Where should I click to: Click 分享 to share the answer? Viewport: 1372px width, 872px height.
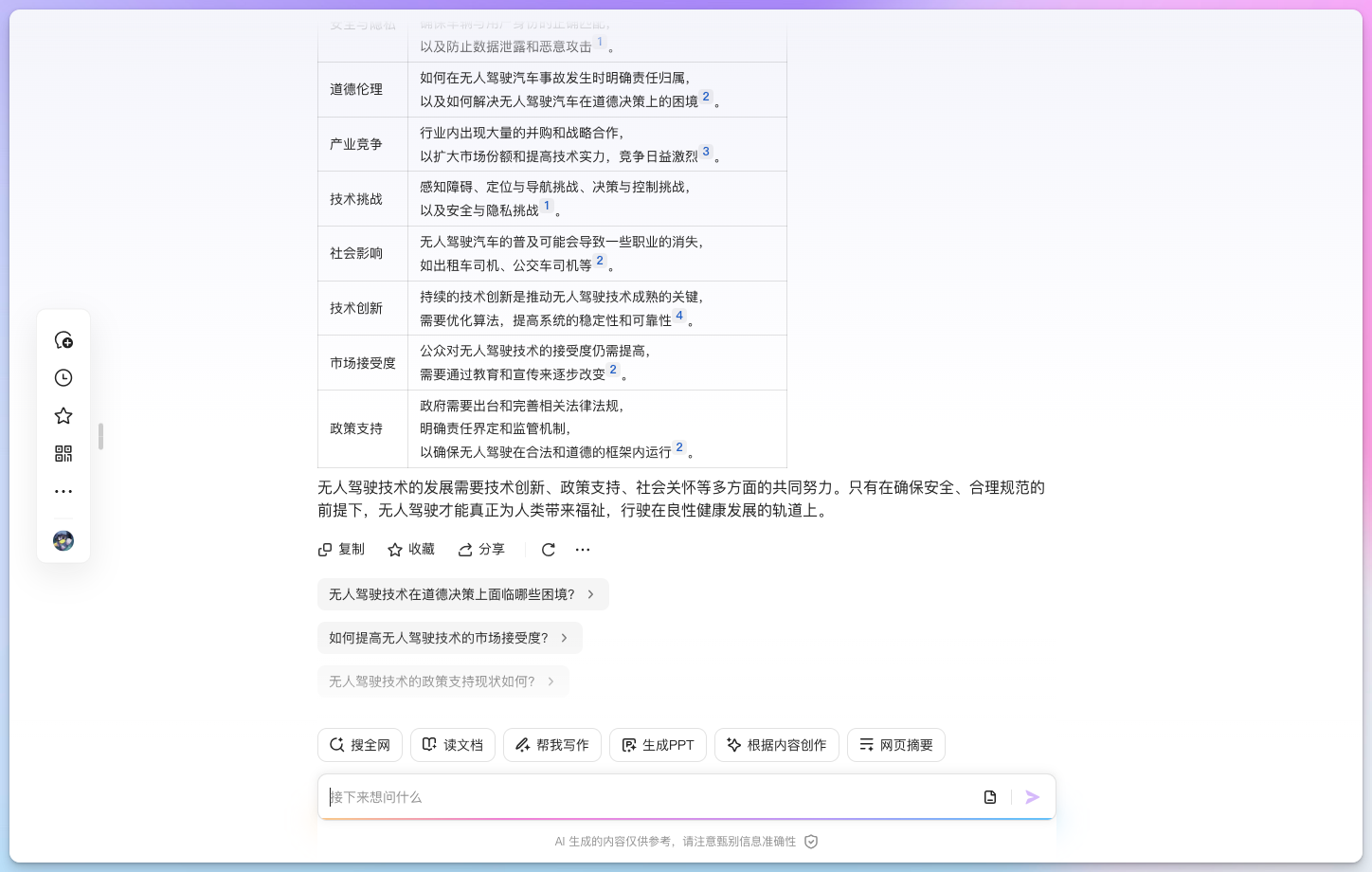[x=481, y=549]
